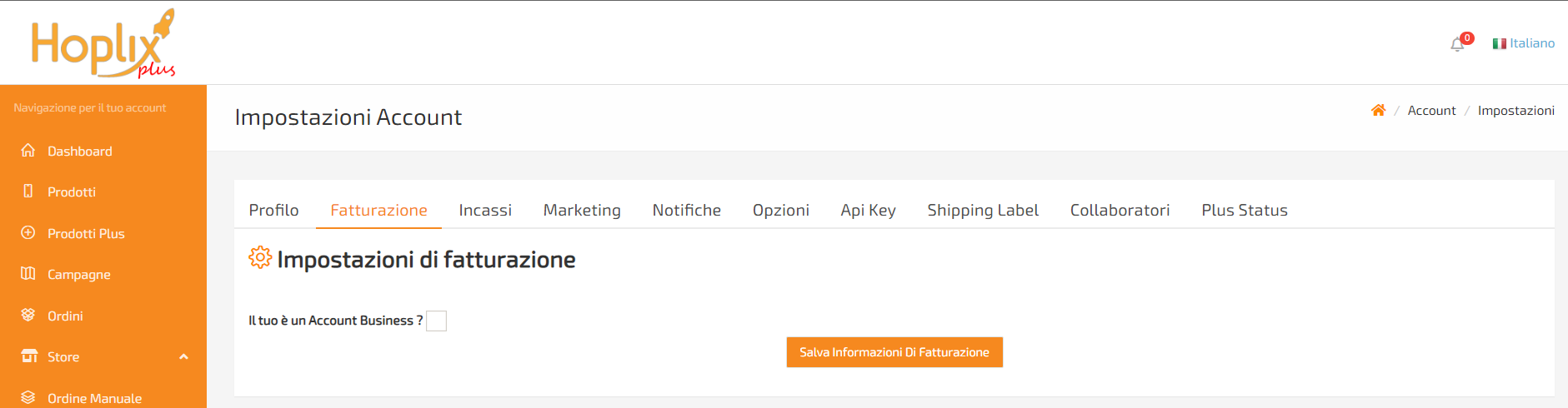Viewport: 1568px width, 408px height.
Task: Switch to the Incassi tab
Action: pos(485,210)
